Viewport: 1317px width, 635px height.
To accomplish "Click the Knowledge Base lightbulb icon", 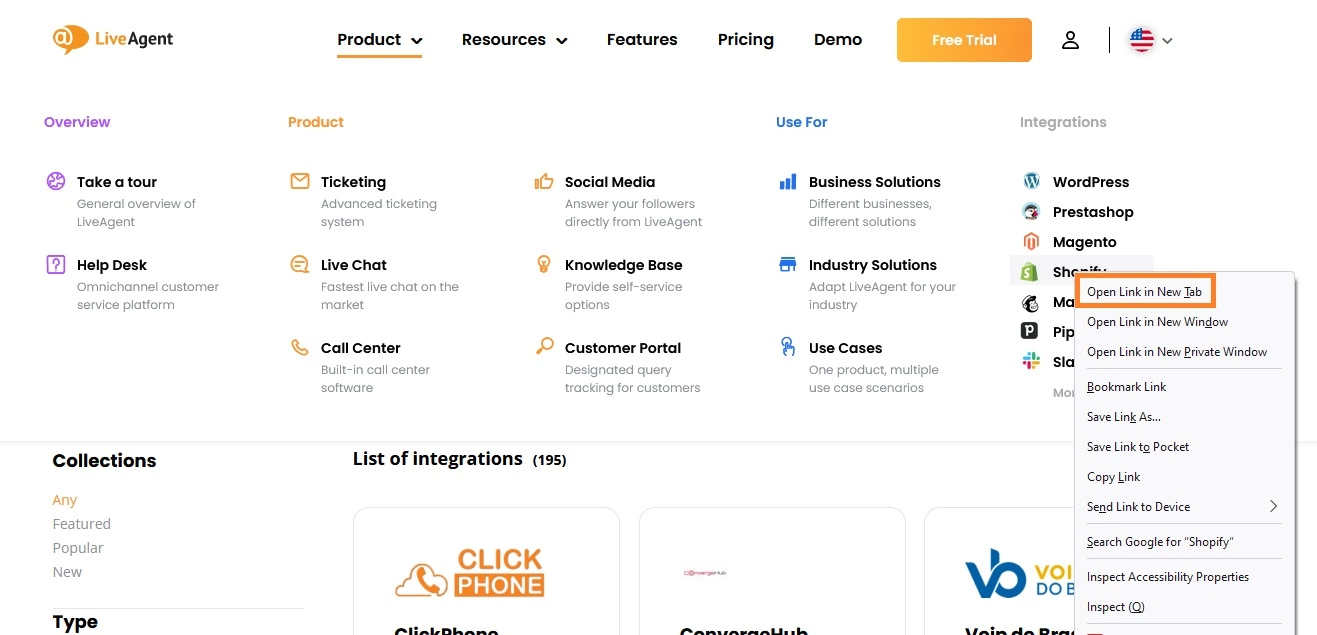I will (x=543, y=264).
